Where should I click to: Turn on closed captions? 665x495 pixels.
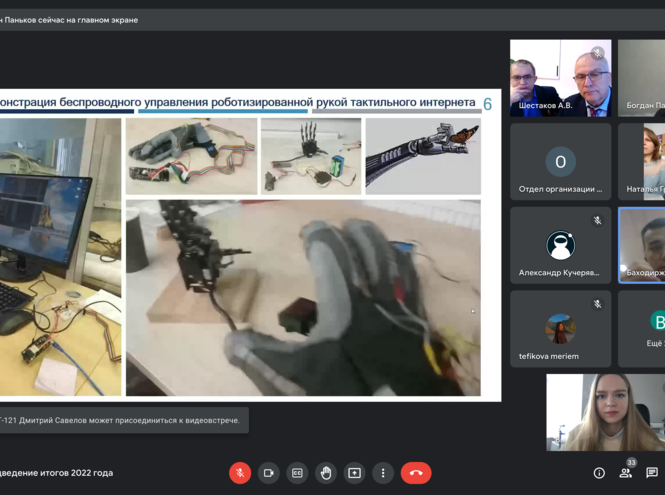pyautogui.click(x=297, y=473)
